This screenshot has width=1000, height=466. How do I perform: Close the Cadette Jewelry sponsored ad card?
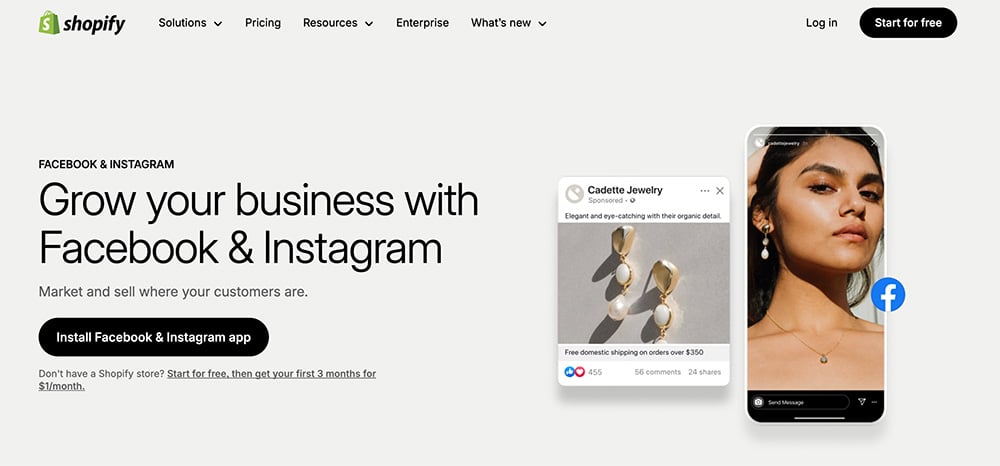[720, 190]
